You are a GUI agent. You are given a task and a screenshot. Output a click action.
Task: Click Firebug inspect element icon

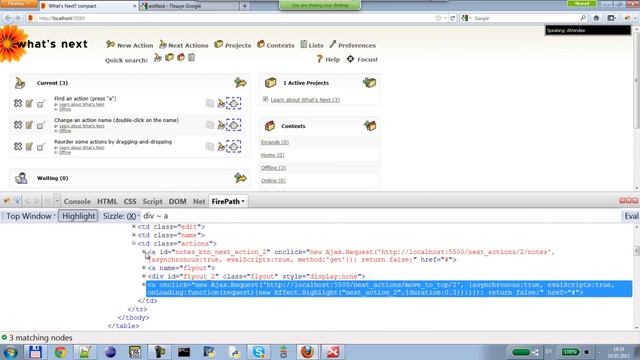click(x=17, y=200)
